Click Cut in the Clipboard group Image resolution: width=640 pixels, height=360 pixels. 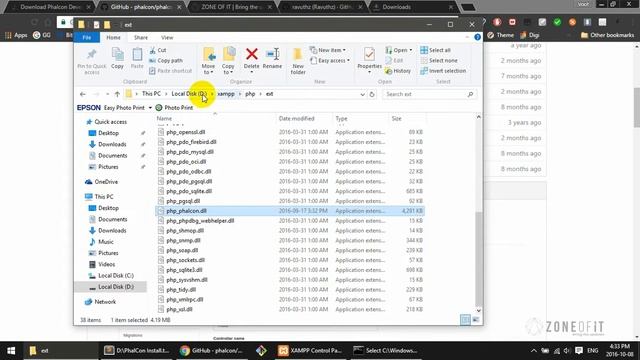click(158, 50)
